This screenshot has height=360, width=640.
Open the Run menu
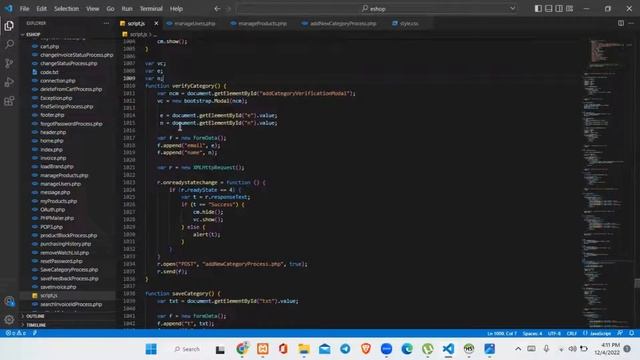coord(127,9)
